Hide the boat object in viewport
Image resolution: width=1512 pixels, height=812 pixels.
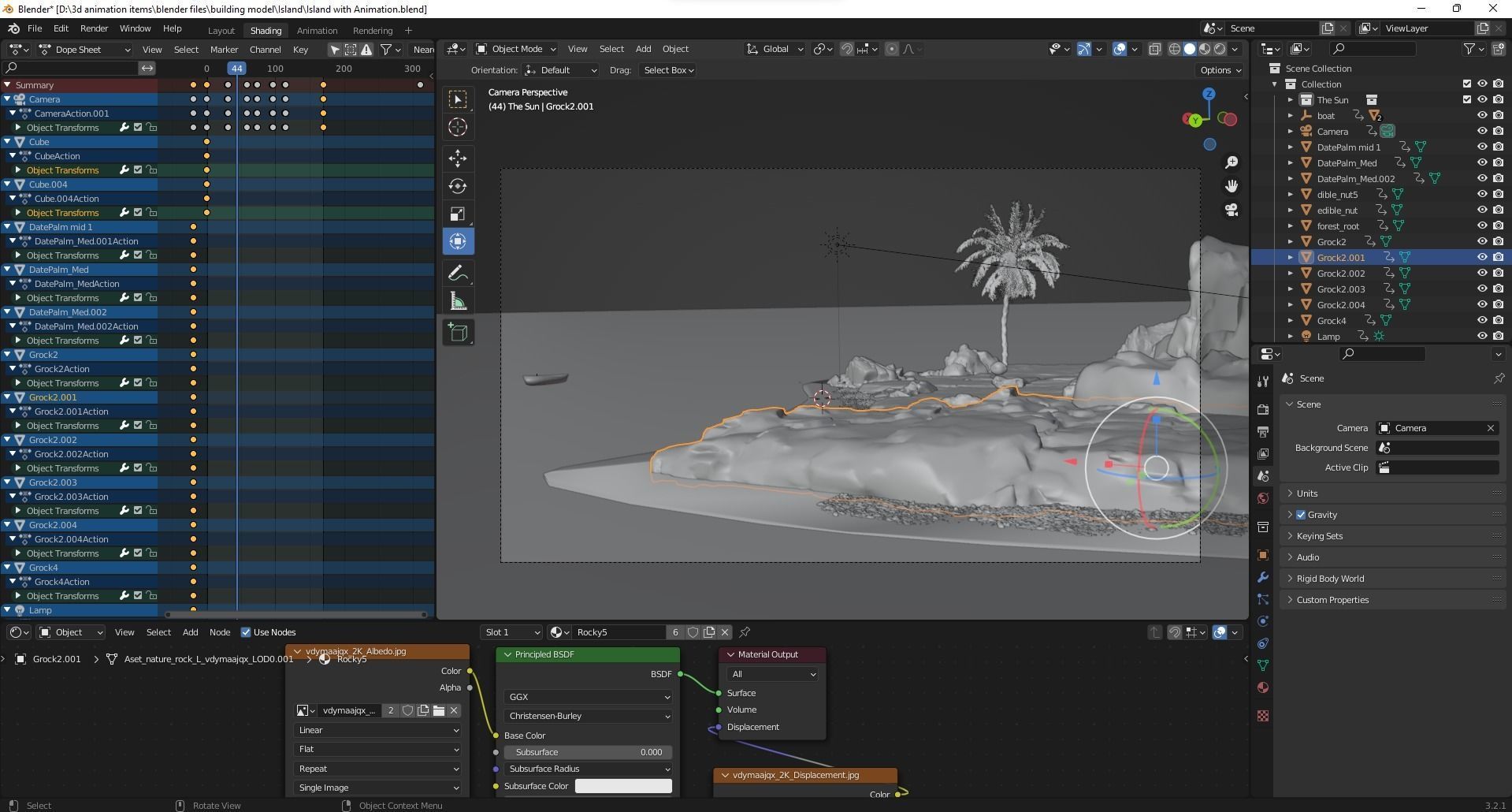click(x=1482, y=116)
